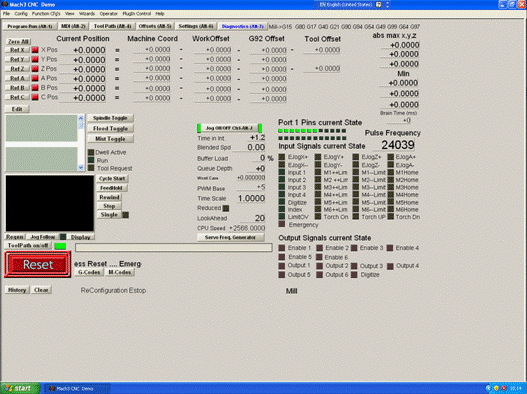Image resolution: width=527 pixels, height=394 pixels.
Task: Click the Input 1 signal LED
Action: (x=282, y=172)
